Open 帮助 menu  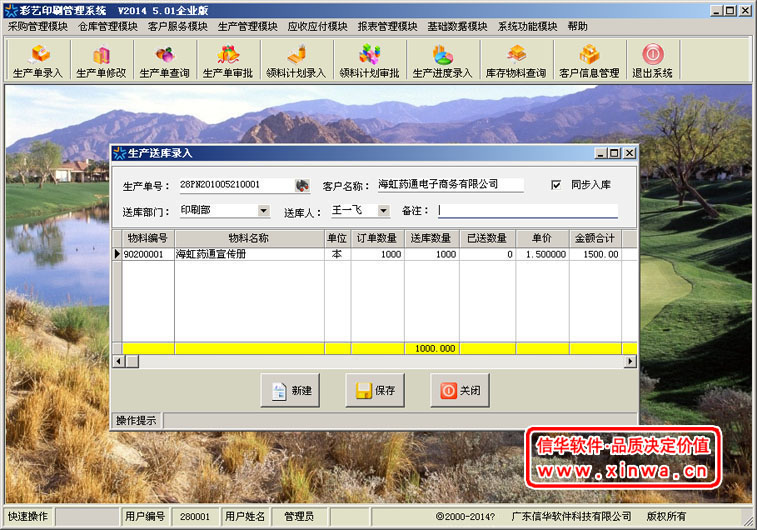pyautogui.click(x=577, y=27)
